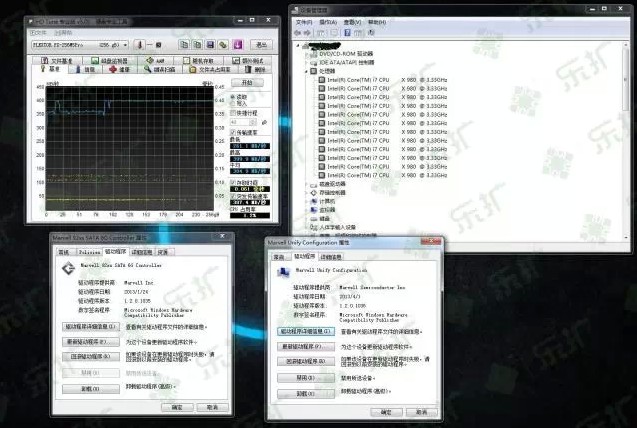Click 禁用 disable in Marvell Unify dialog
This screenshot has height=428, width=637.
coord(306,378)
